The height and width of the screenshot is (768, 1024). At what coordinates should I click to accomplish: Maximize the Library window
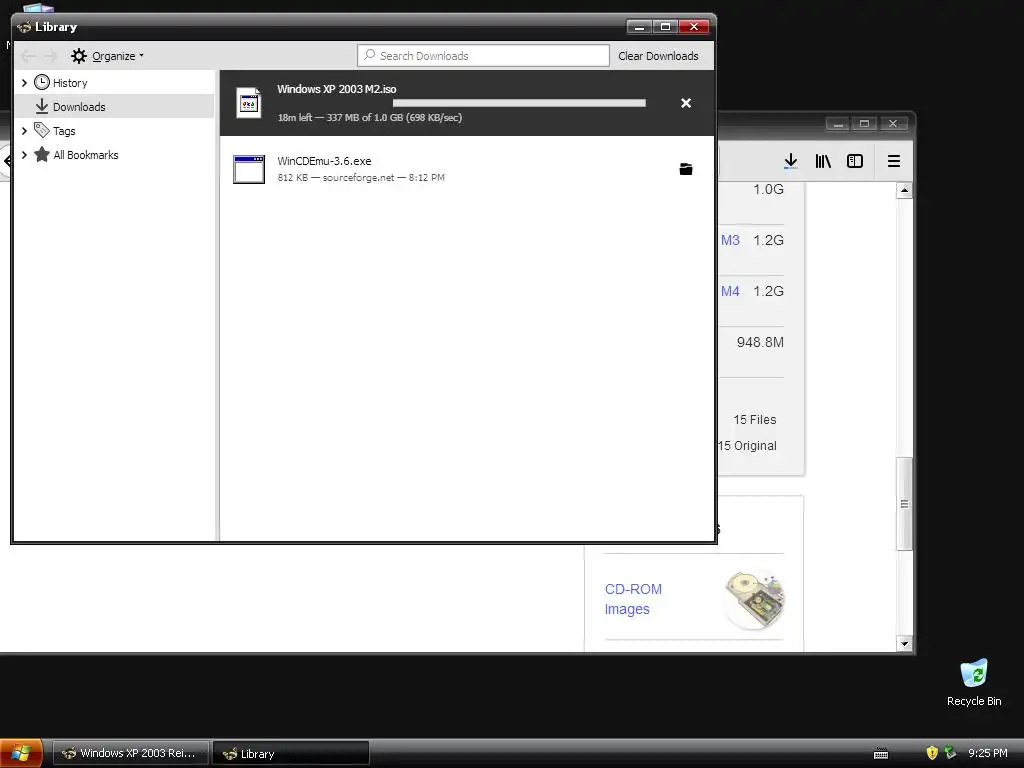[665, 27]
